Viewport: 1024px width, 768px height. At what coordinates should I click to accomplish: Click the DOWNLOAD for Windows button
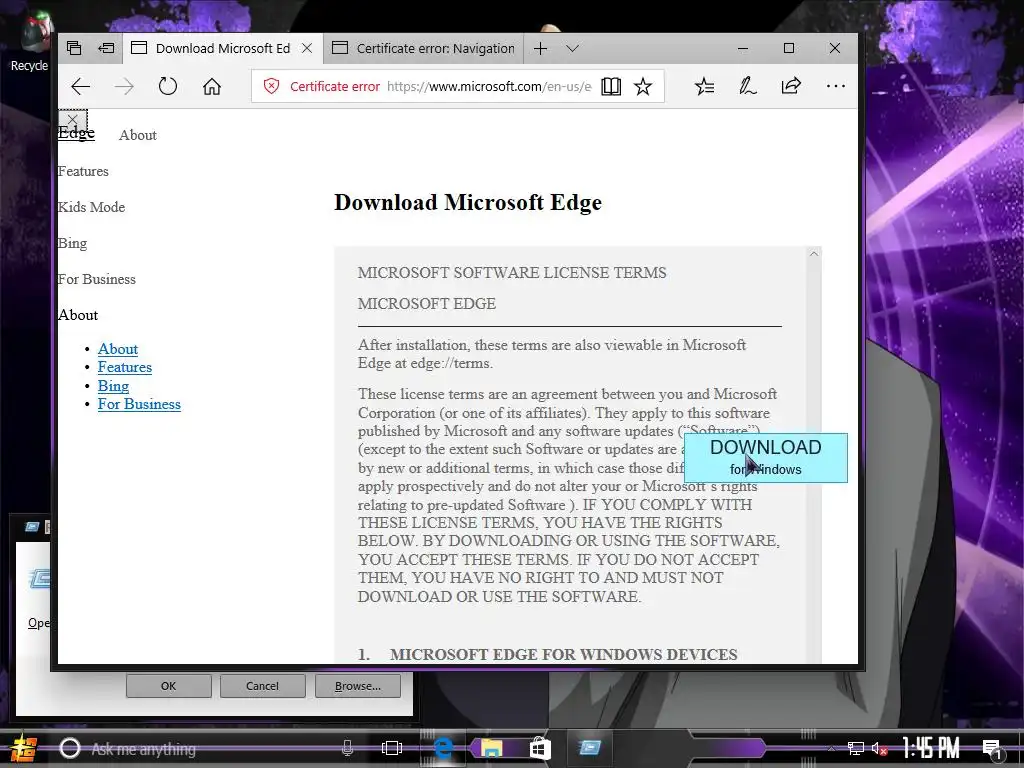[765, 458]
